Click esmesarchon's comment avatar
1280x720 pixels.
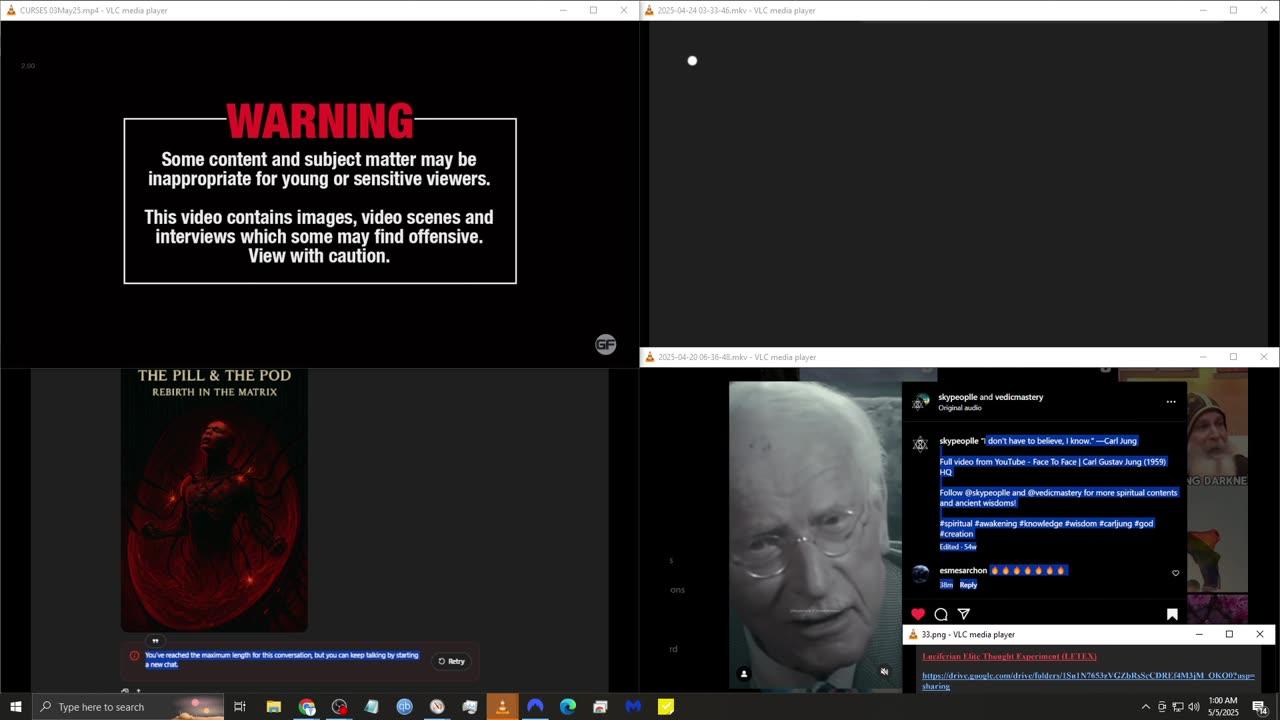920,573
